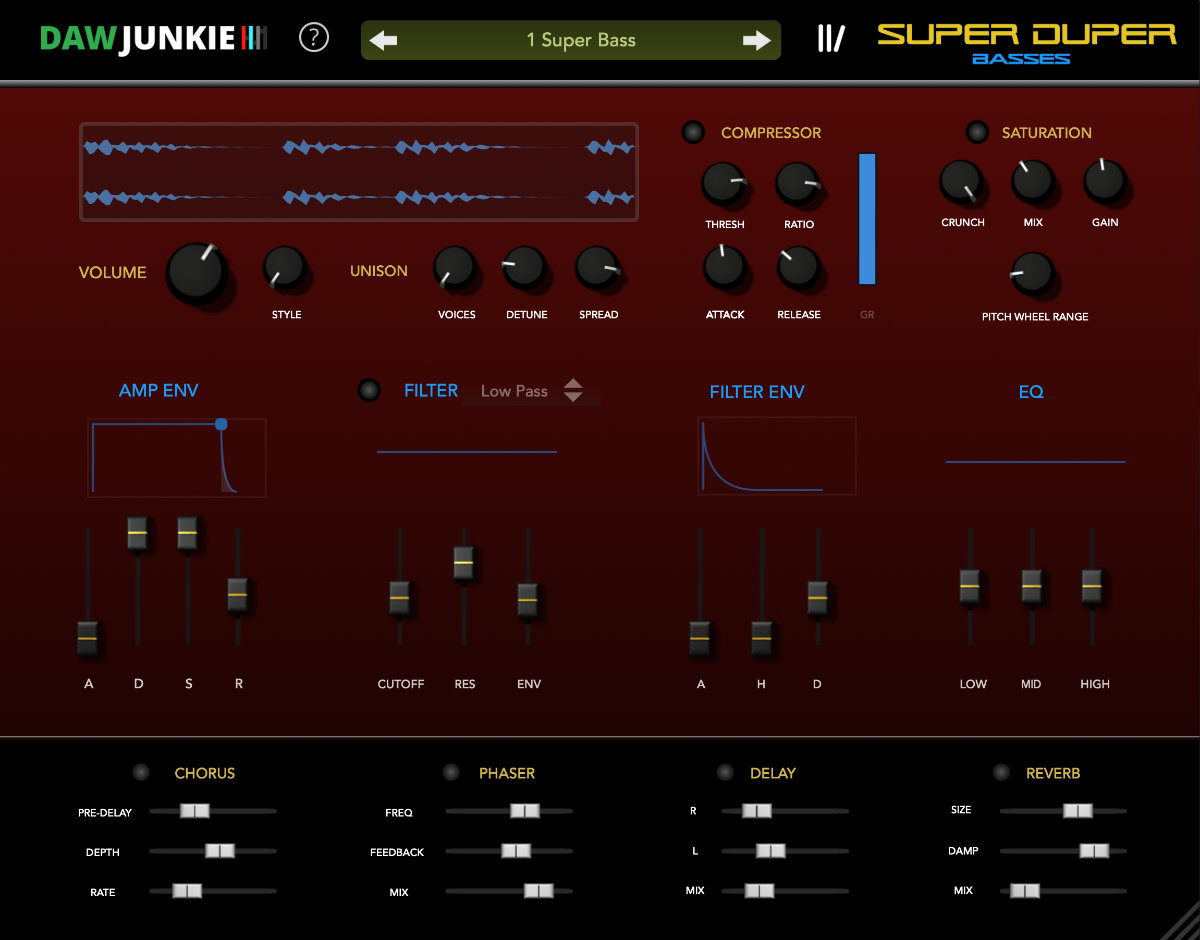Turn on the Chorus effect
1200x940 pixels.
point(141,772)
